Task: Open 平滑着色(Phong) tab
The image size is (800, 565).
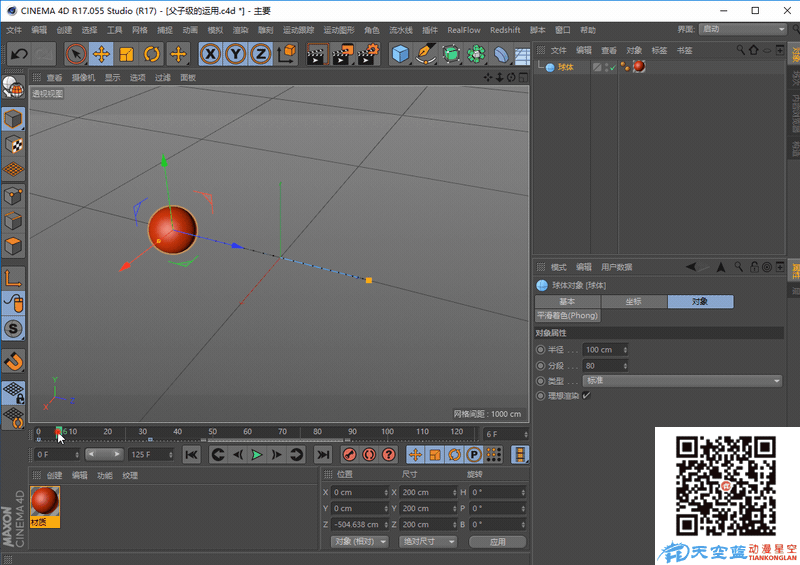Action: [567, 315]
